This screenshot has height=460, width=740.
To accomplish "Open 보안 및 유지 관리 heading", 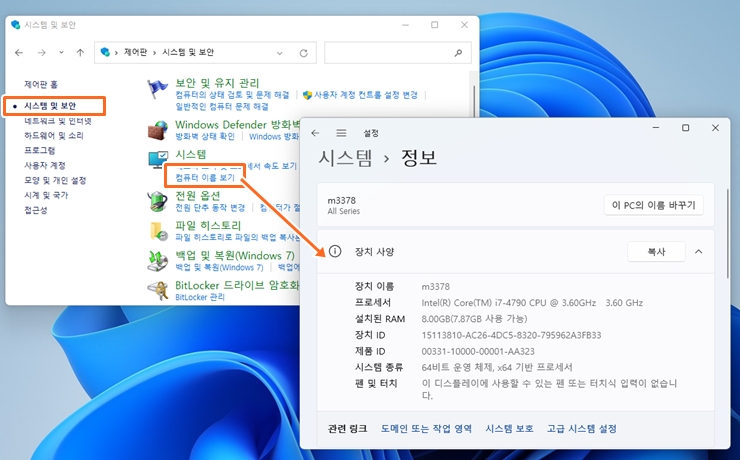I will (217, 83).
